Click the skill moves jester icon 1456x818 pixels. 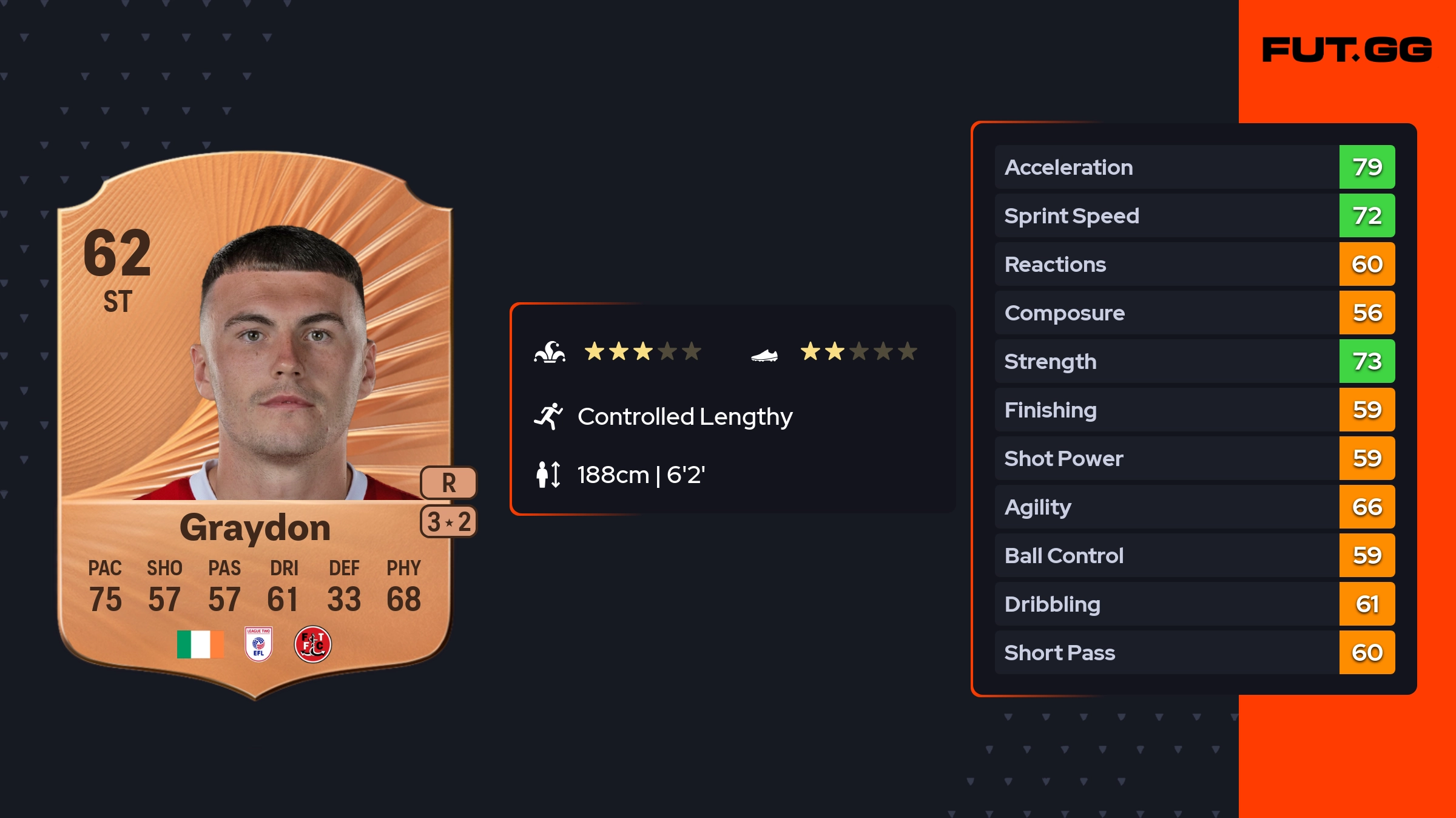(x=550, y=352)
